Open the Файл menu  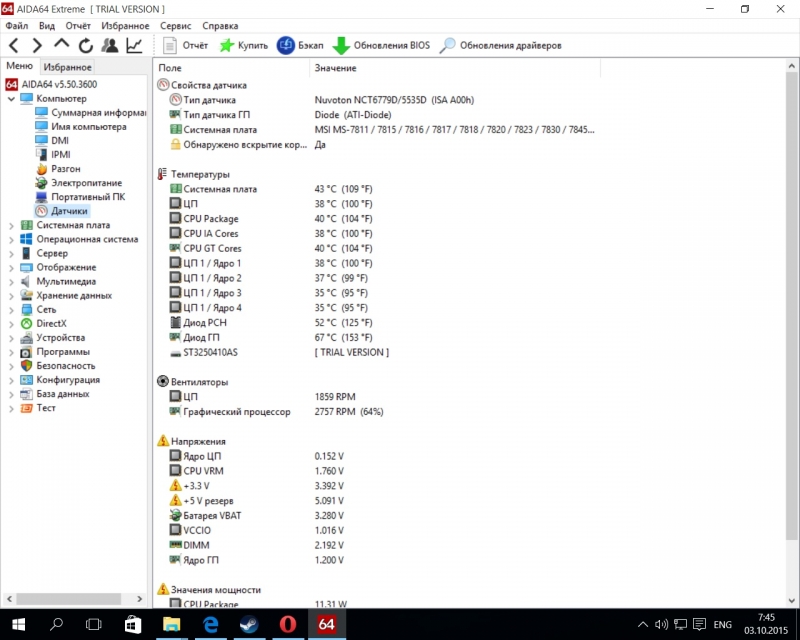click(x=17, y=26)
